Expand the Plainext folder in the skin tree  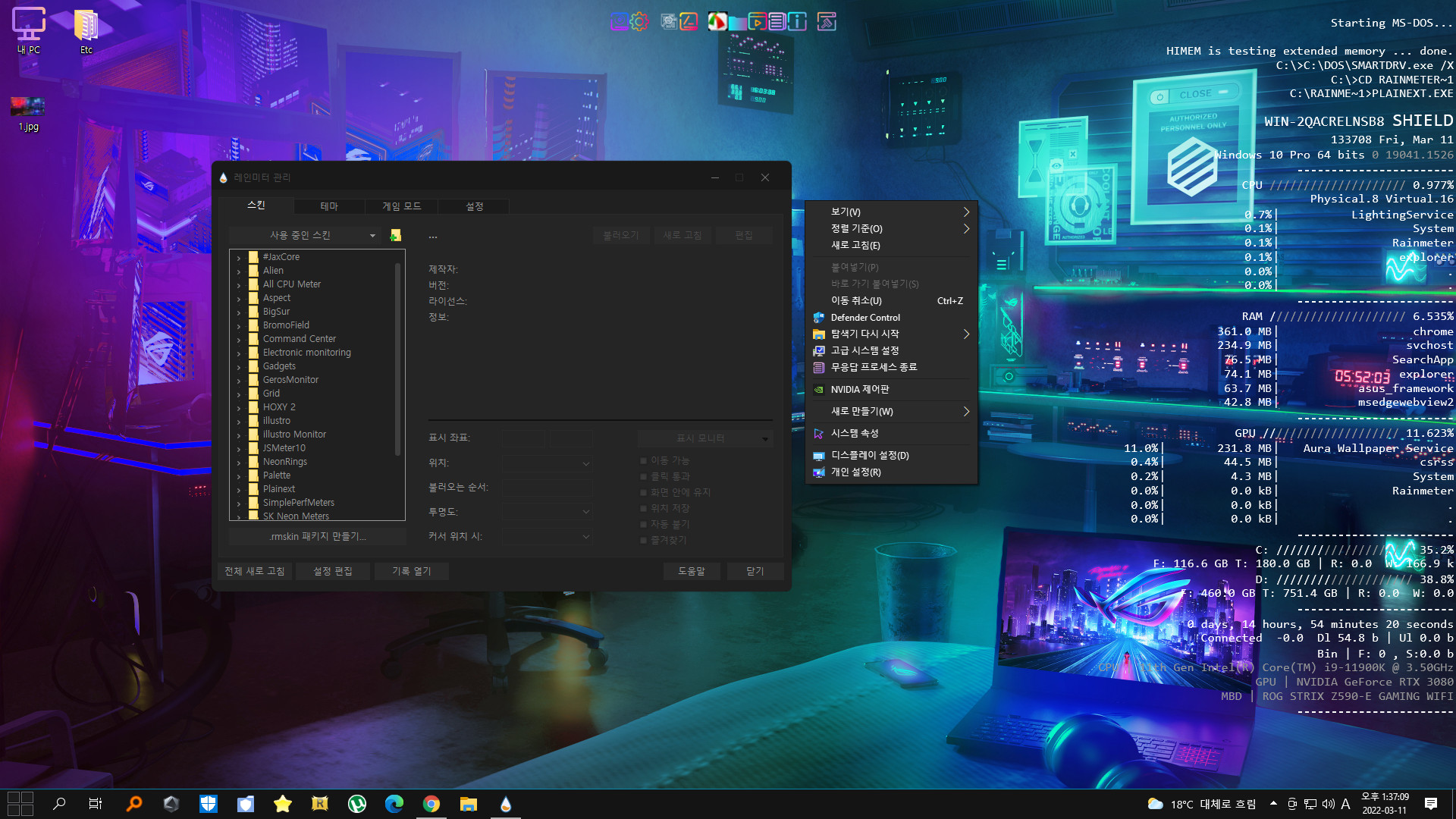239,490
